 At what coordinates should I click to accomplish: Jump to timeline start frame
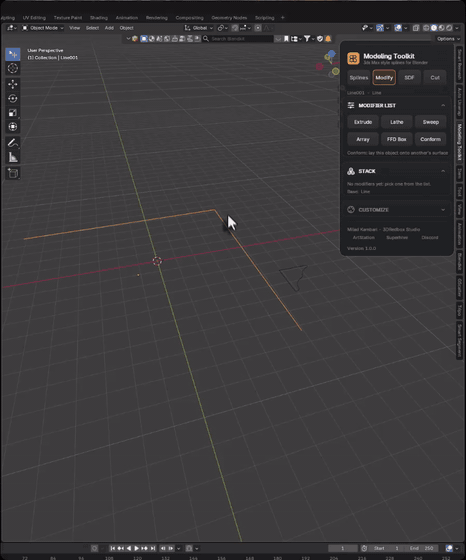pyautogui.click(x=112, y=548)
